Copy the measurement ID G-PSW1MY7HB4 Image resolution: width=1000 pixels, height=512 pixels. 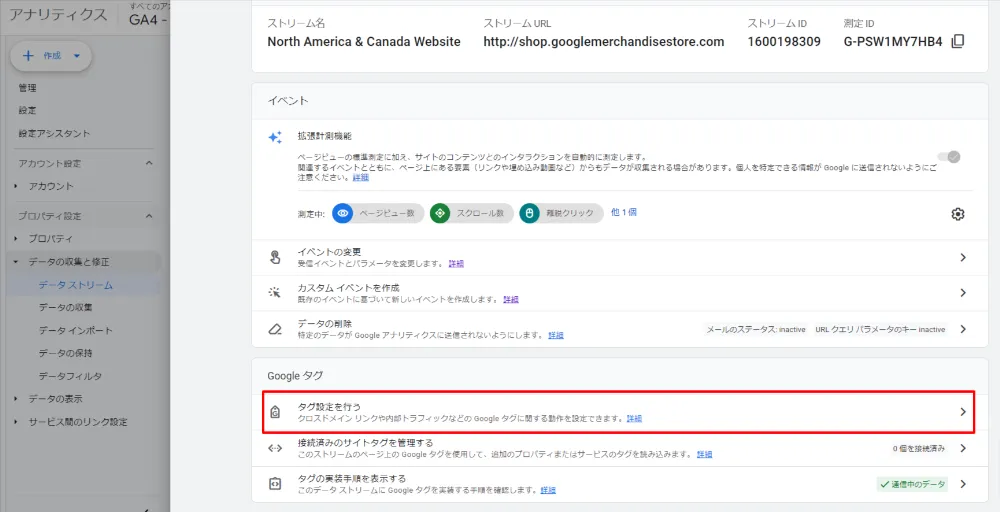coord(957,41)
